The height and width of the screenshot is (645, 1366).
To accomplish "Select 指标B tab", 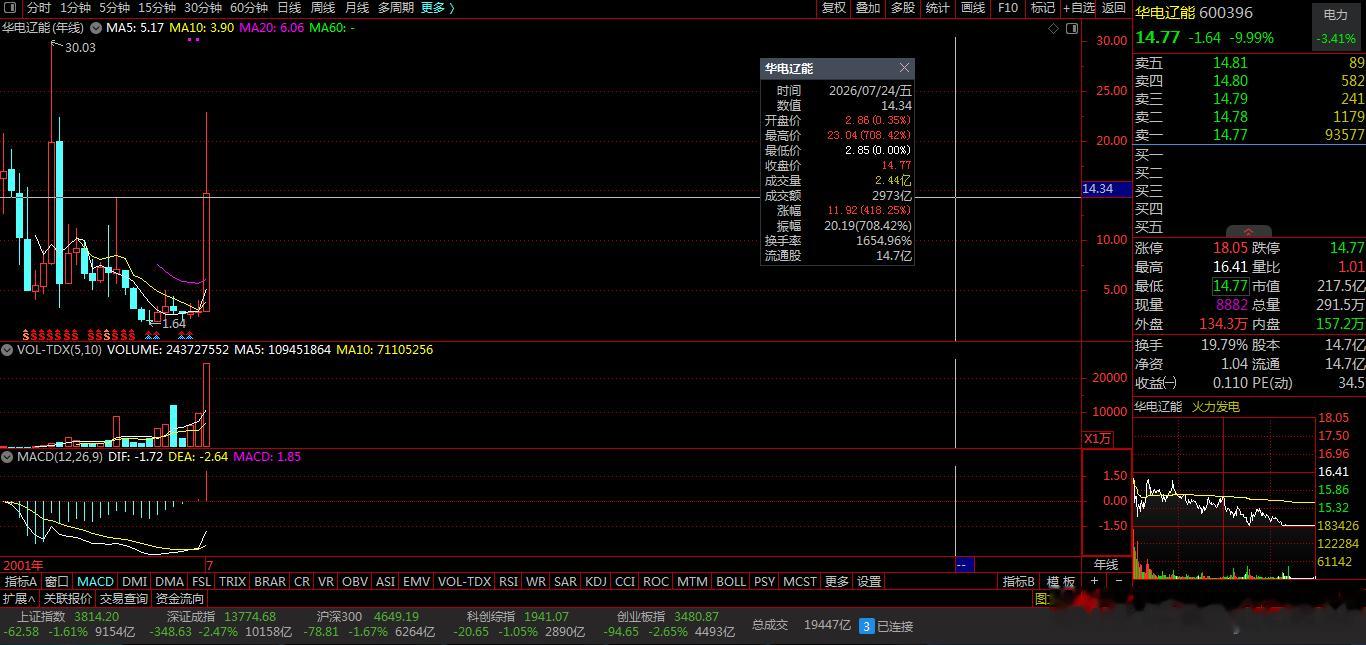I will coord(1019,581).
